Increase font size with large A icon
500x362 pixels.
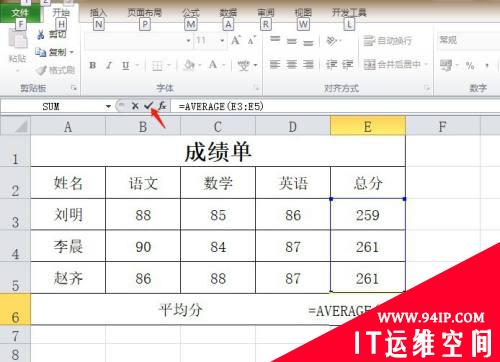[236, 40]
